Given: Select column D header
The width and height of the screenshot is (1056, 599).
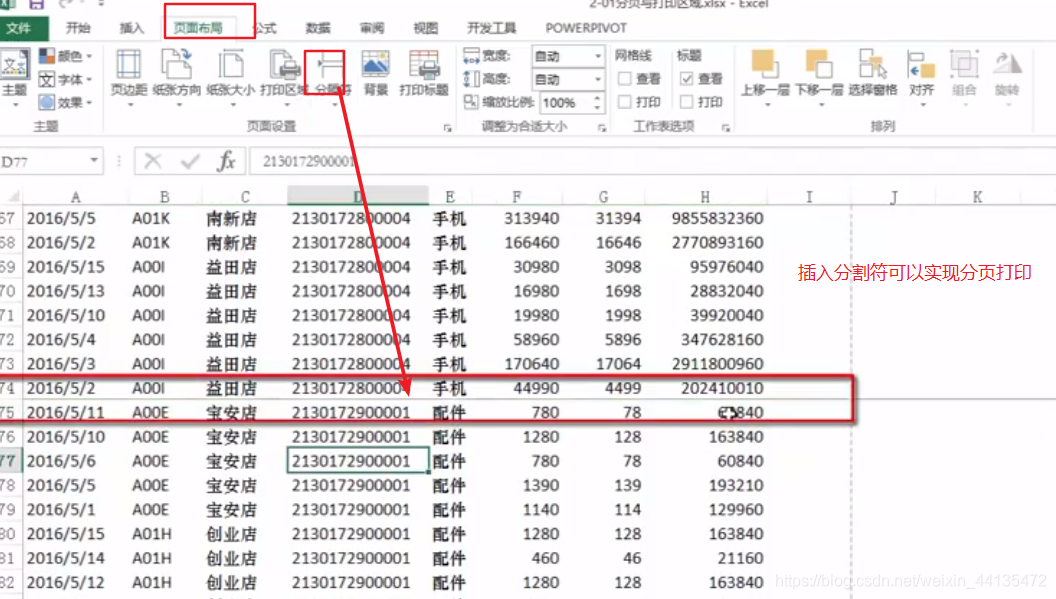Looking at the screenshot, I should click(358, 196).
